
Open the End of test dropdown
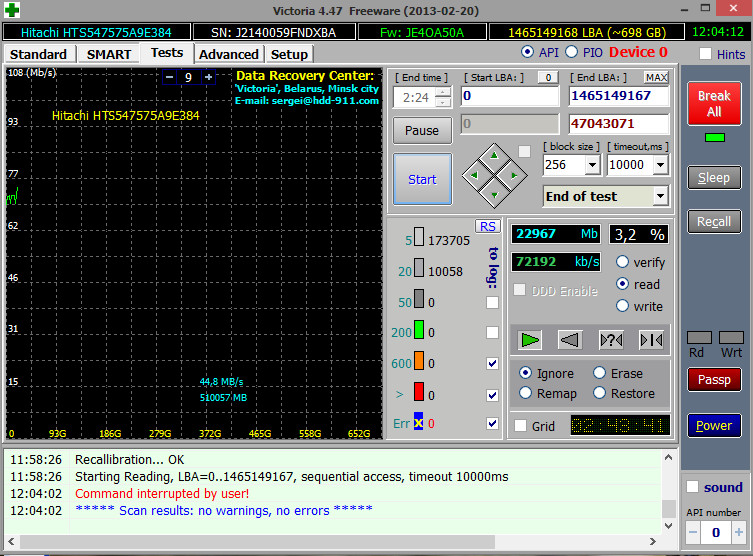click(660, 197)
